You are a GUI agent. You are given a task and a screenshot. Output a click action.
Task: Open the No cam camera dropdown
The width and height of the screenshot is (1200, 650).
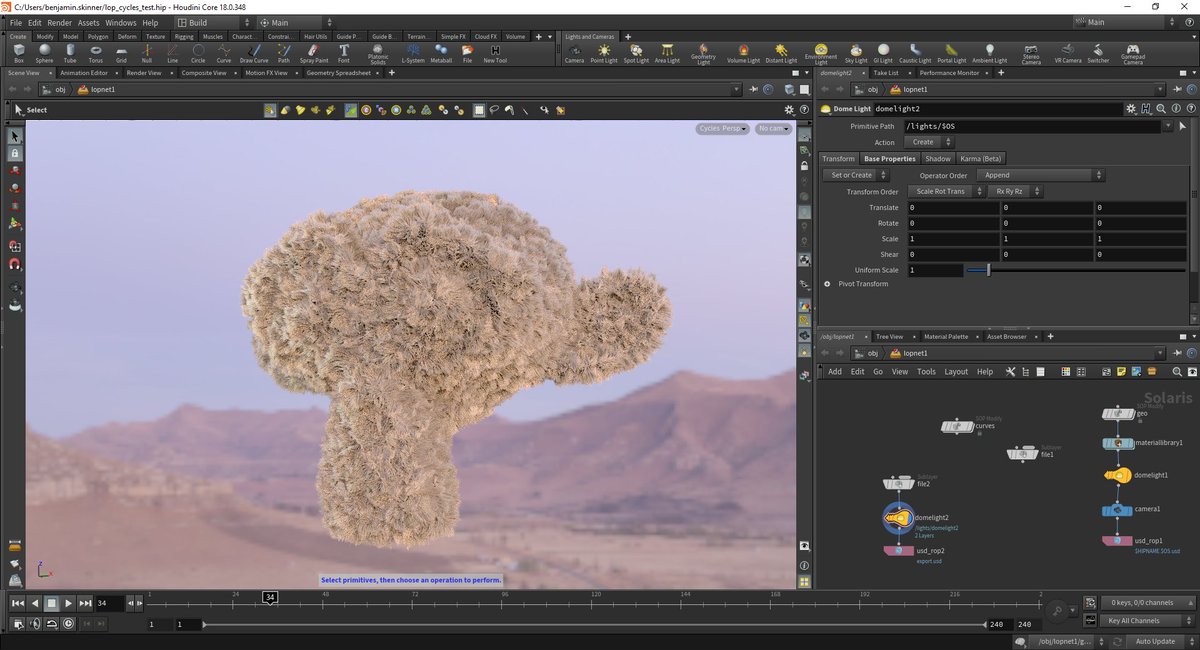coord(772,128)
